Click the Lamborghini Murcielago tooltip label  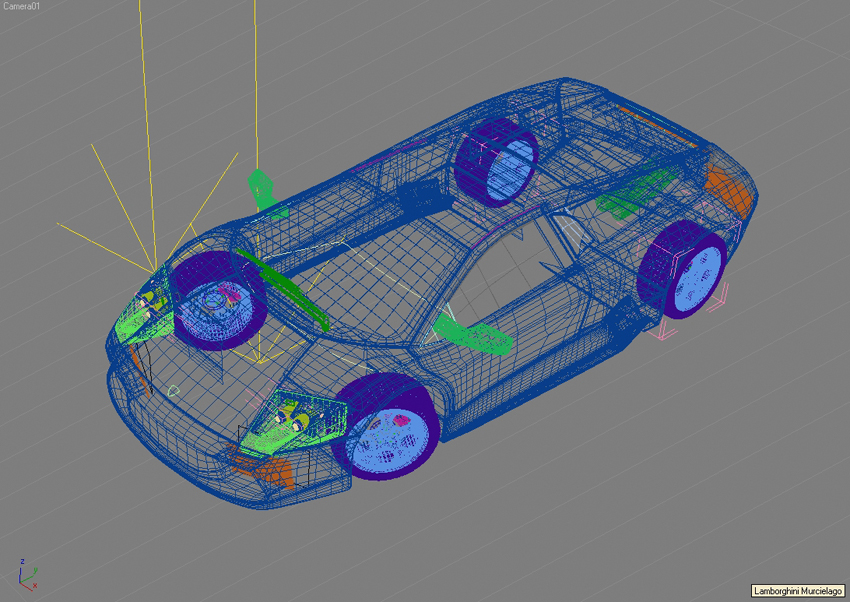tap(798, 591)
